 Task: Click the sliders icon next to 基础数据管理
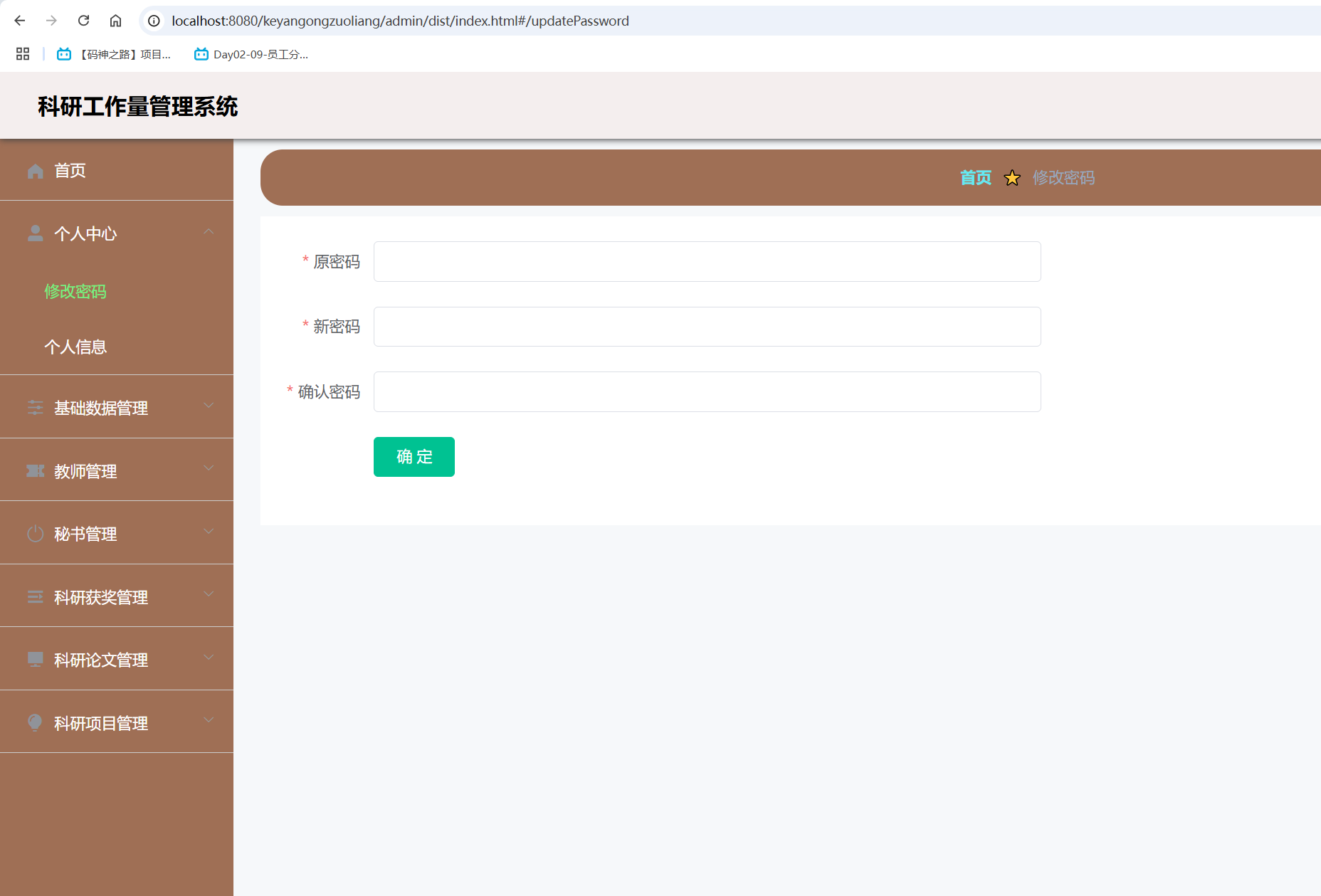point(36,408)
